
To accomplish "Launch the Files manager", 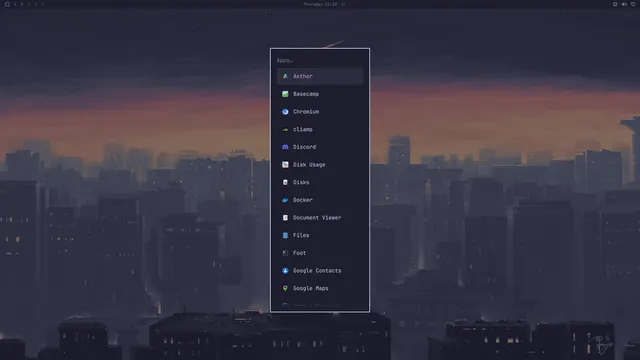I will click(x=320, y=235).
